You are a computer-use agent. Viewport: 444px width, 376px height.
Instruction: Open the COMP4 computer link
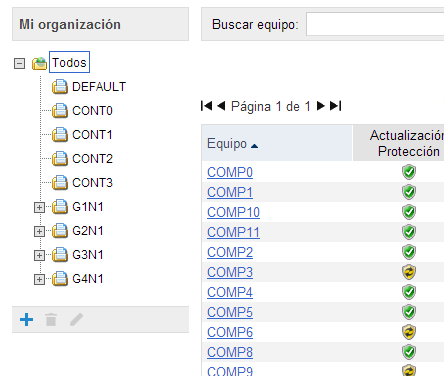point(230,292)
